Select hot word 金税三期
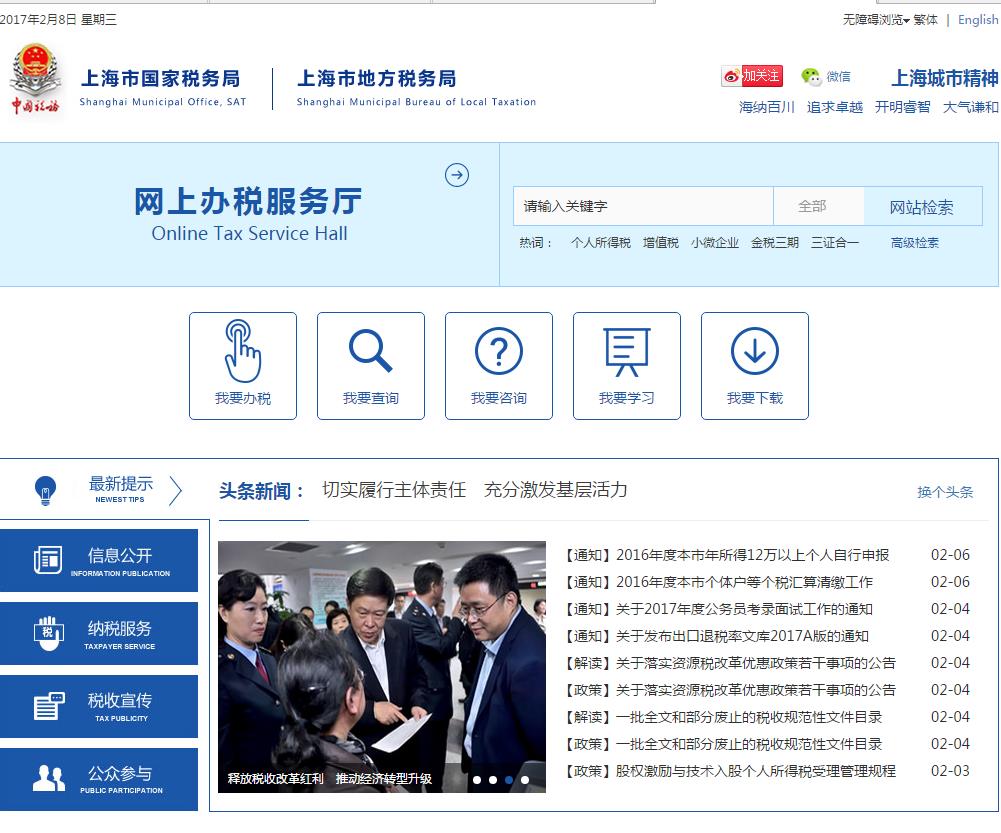The height and width of the screenshot is (833, 1001). pos(775,243)
